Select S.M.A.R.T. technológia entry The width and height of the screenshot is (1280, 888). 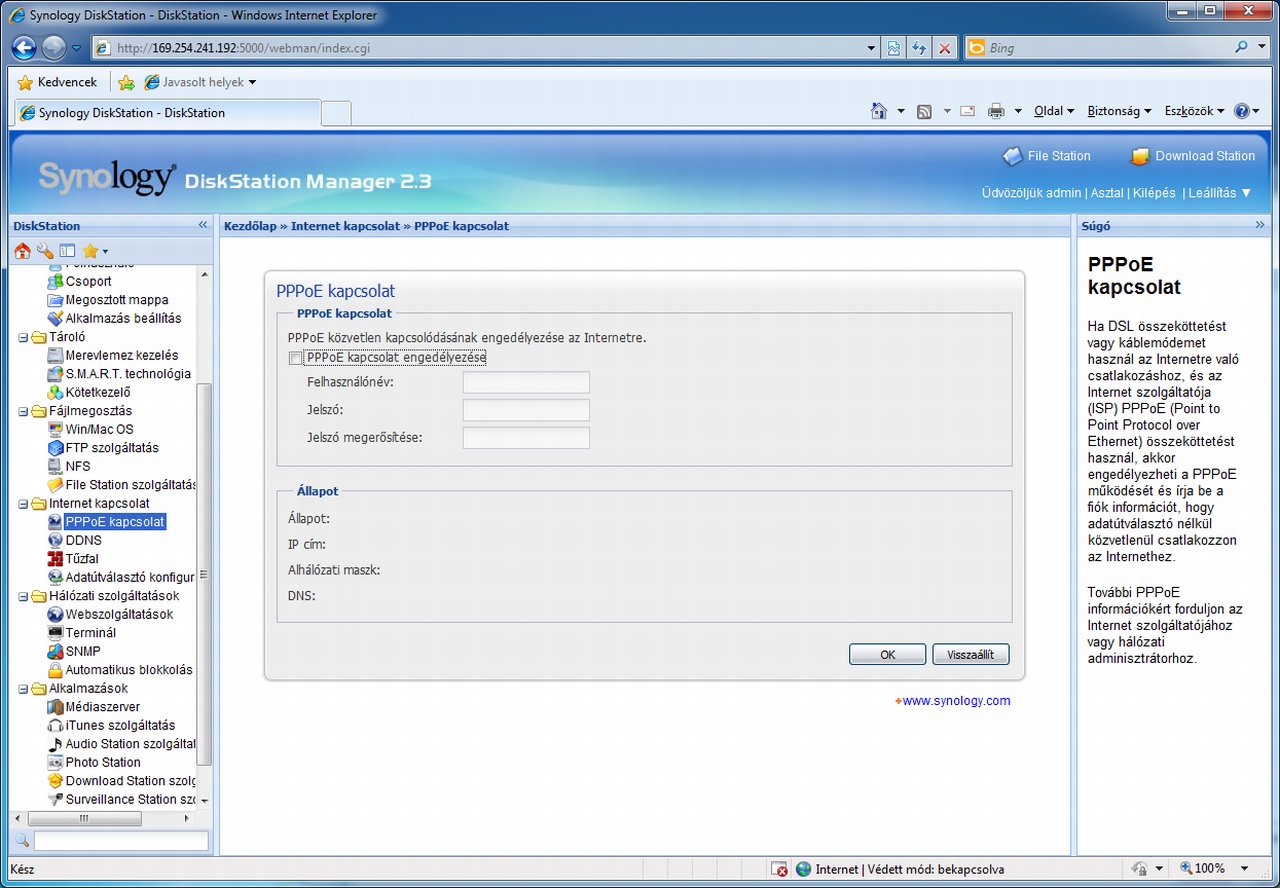click(x=127, y=374)
